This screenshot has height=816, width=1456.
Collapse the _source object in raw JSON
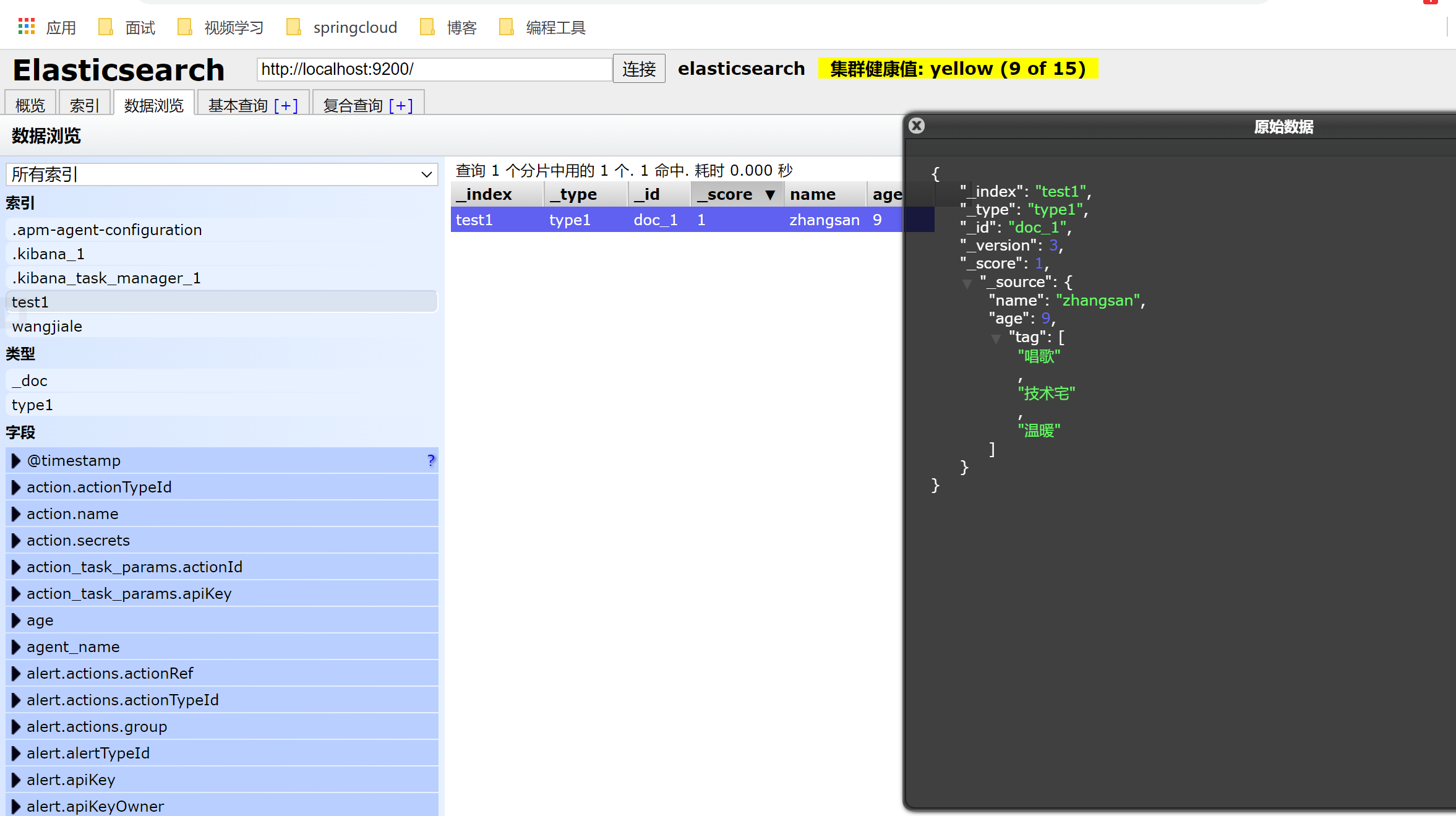pos(967,284)
